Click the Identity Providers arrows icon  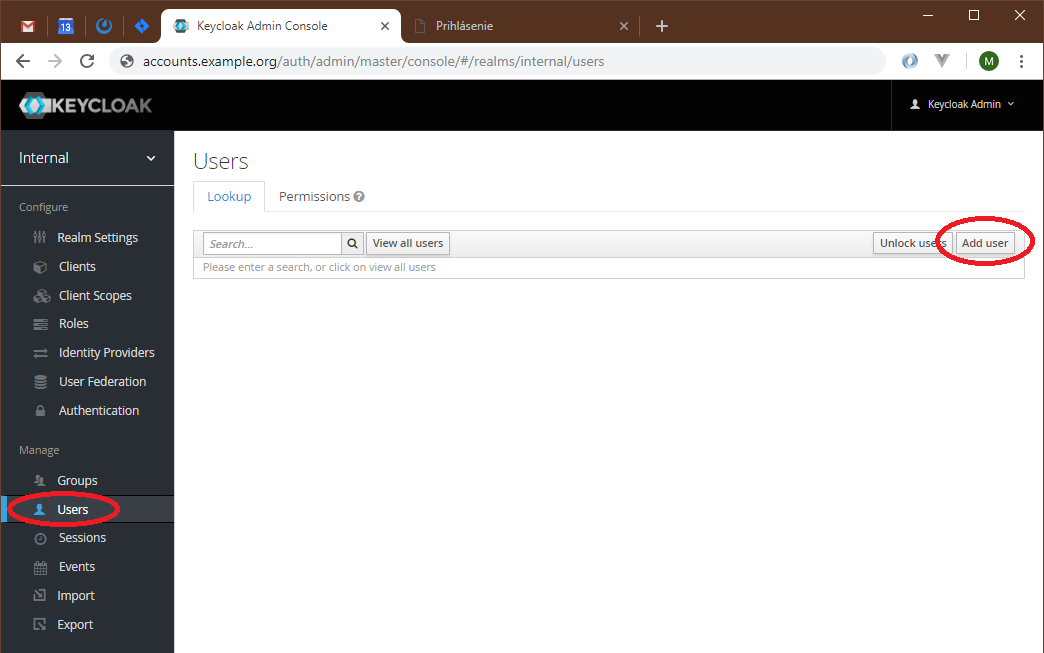[x=40, y=353]
